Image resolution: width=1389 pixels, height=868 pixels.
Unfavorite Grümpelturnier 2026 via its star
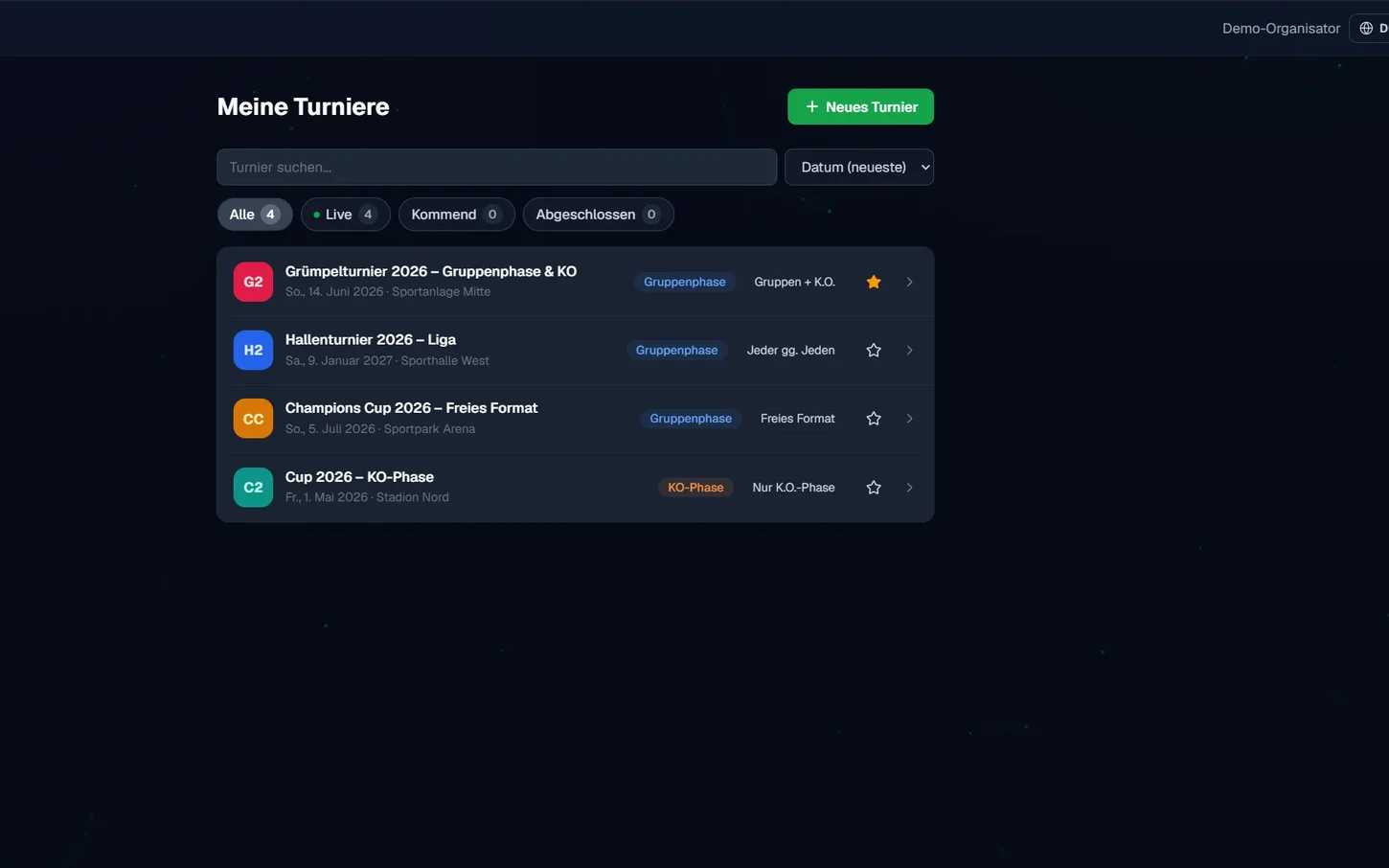tap(874, 282)
